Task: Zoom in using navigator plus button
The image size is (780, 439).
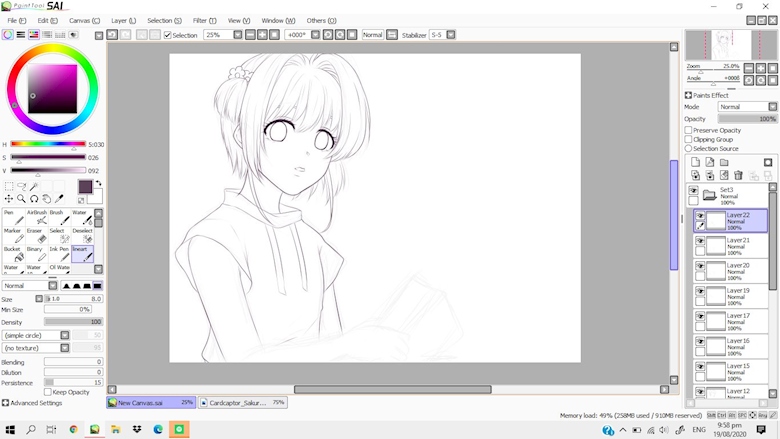Action: tap(761, 68)
